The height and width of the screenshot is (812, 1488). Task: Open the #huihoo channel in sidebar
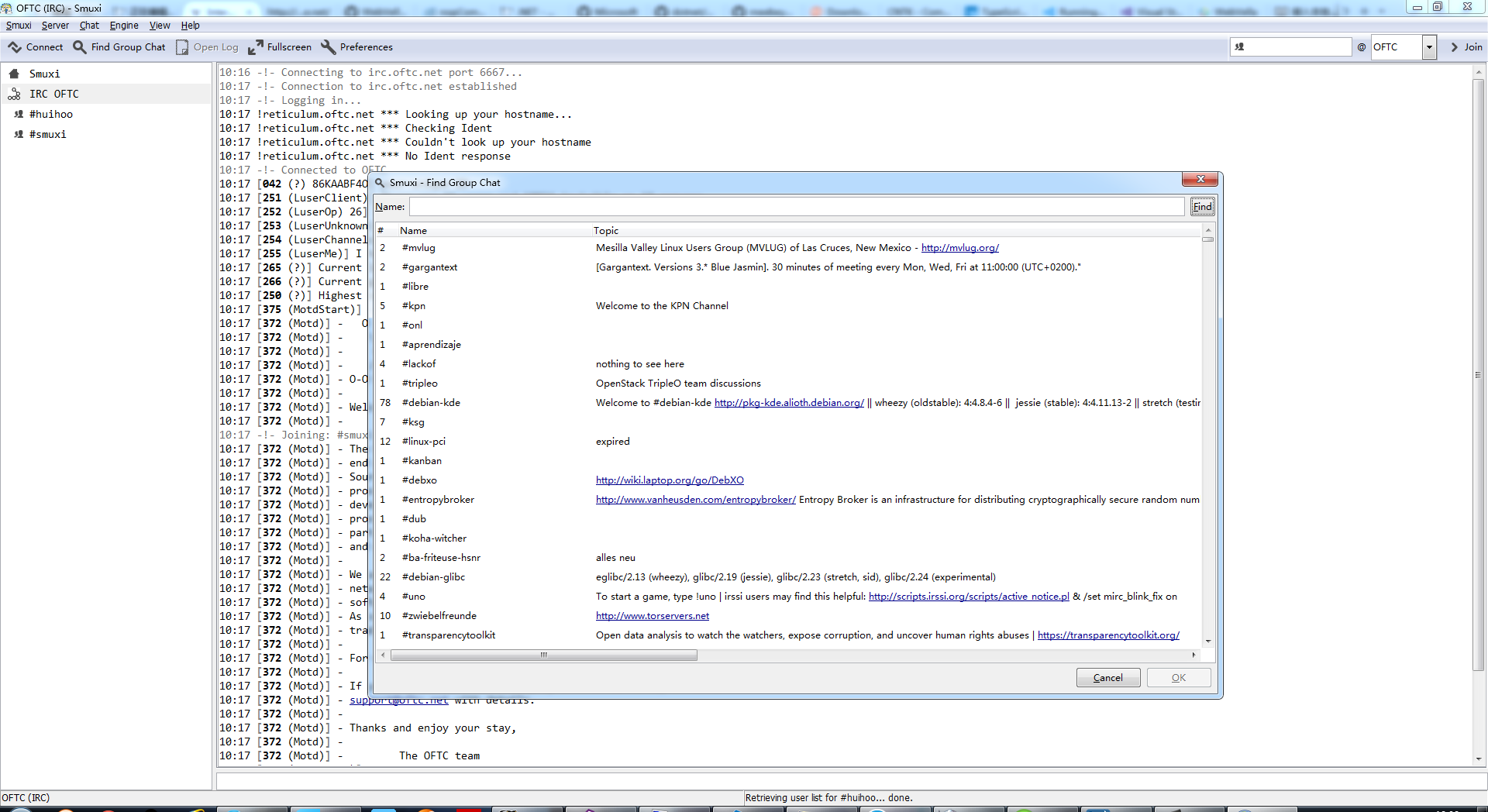coord(50,114)
